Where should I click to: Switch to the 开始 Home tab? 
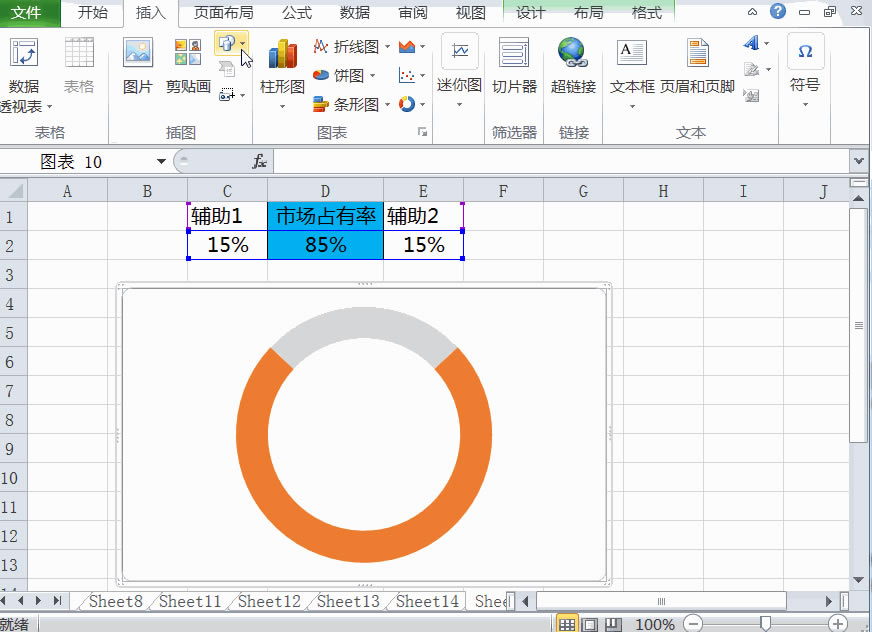tap(92, 12)
